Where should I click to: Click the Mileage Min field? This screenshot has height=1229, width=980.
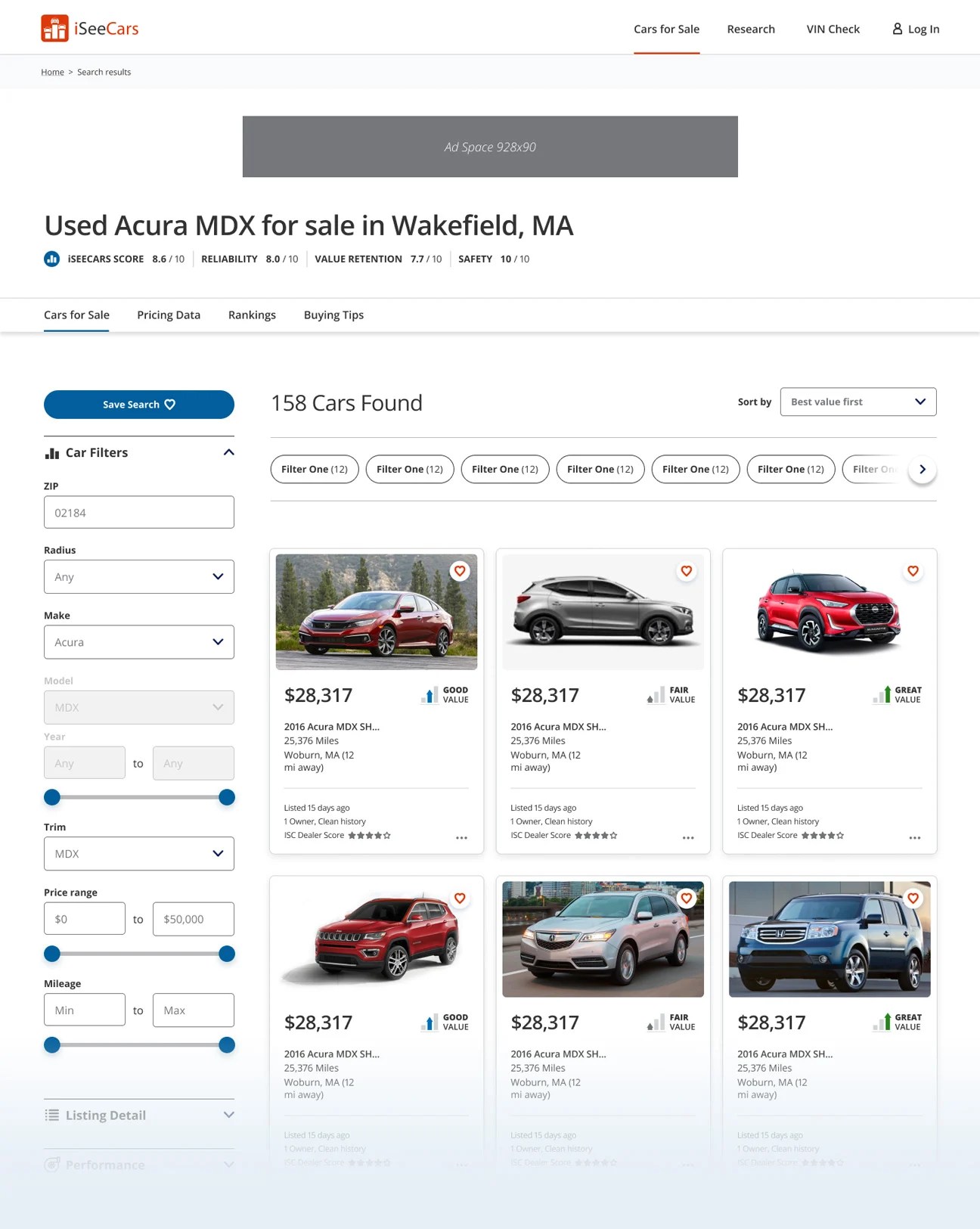pos(85,1010)
